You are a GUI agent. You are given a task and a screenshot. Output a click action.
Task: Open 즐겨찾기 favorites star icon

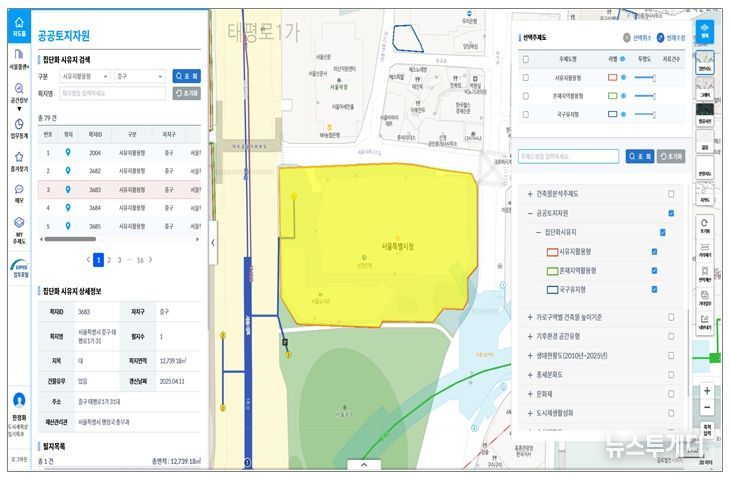pos(18,161)
